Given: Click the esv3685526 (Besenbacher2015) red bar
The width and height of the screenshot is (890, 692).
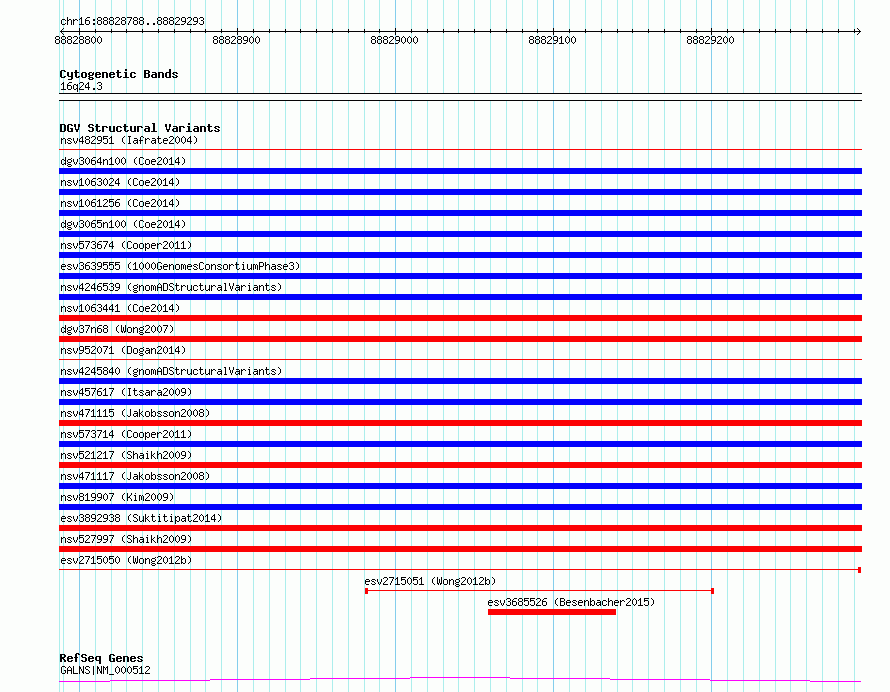Looking at the screenshot, I should (552, 612).
